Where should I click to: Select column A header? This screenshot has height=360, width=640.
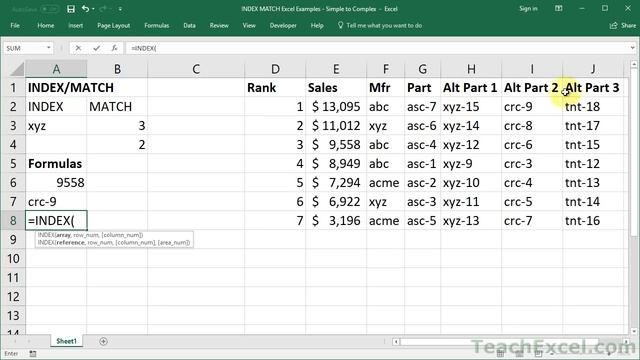click(x=56, y=69)
